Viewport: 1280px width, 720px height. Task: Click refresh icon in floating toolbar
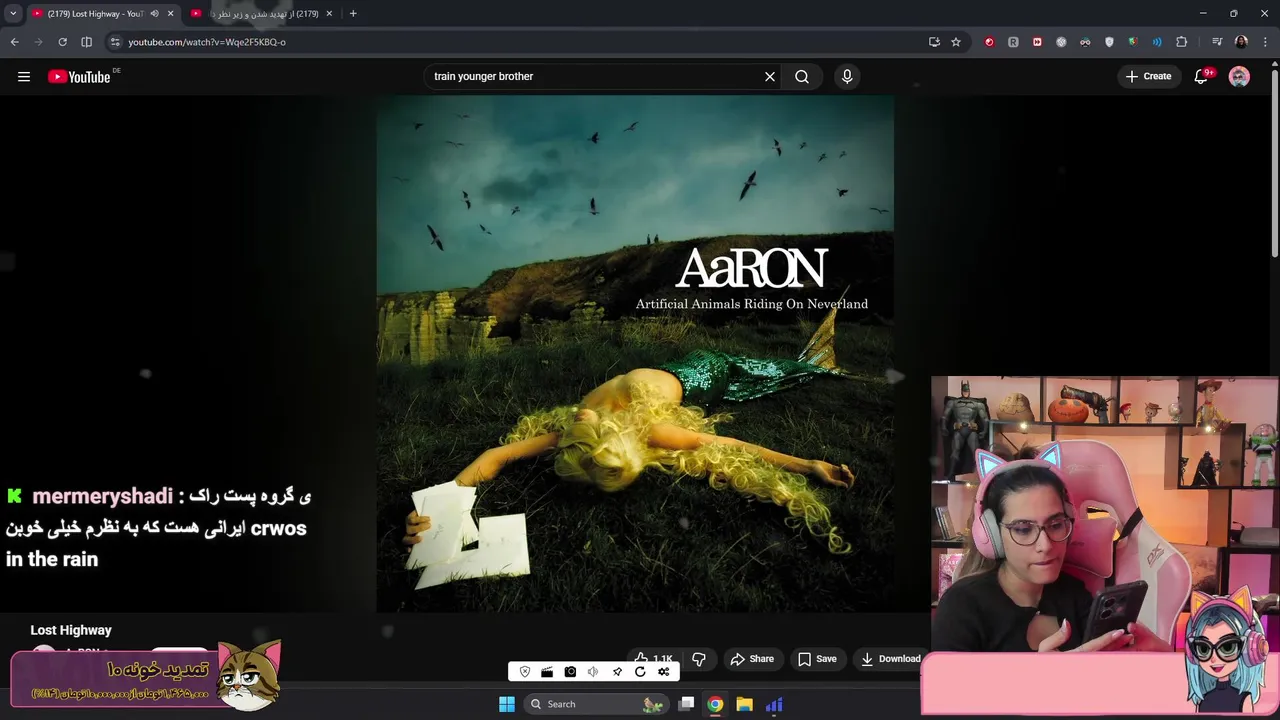pyautogui.click(x=640, y=672)
